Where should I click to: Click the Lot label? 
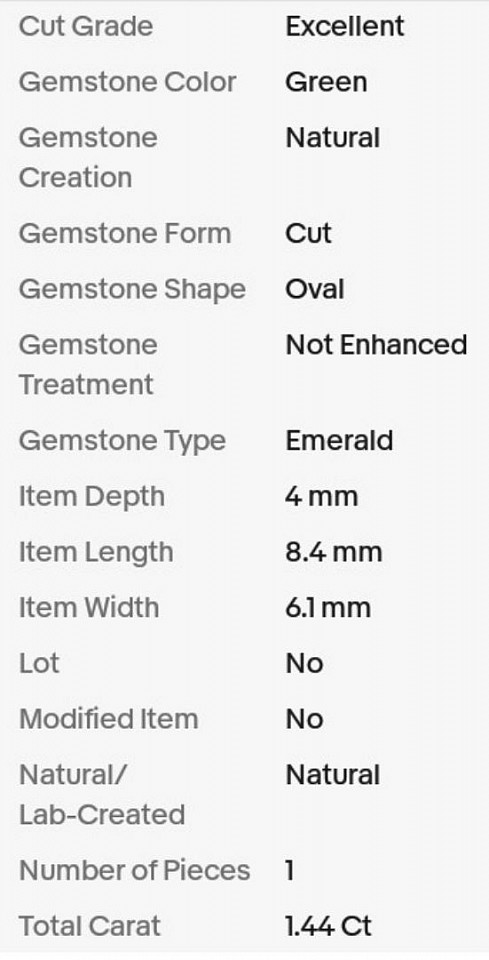[x=39, y=663]
